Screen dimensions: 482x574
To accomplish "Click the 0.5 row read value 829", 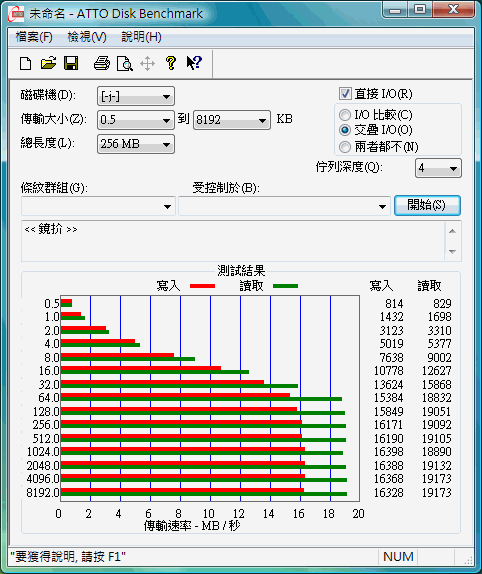I will [x=442, y=304].
